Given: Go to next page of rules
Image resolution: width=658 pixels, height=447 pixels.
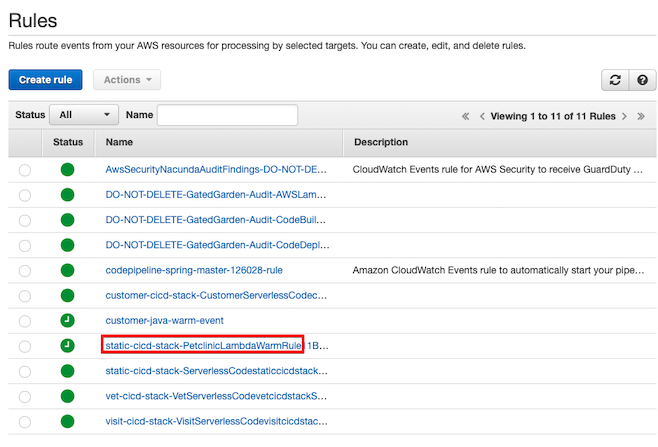Looking at the screenshot, I should coord(624,116).
